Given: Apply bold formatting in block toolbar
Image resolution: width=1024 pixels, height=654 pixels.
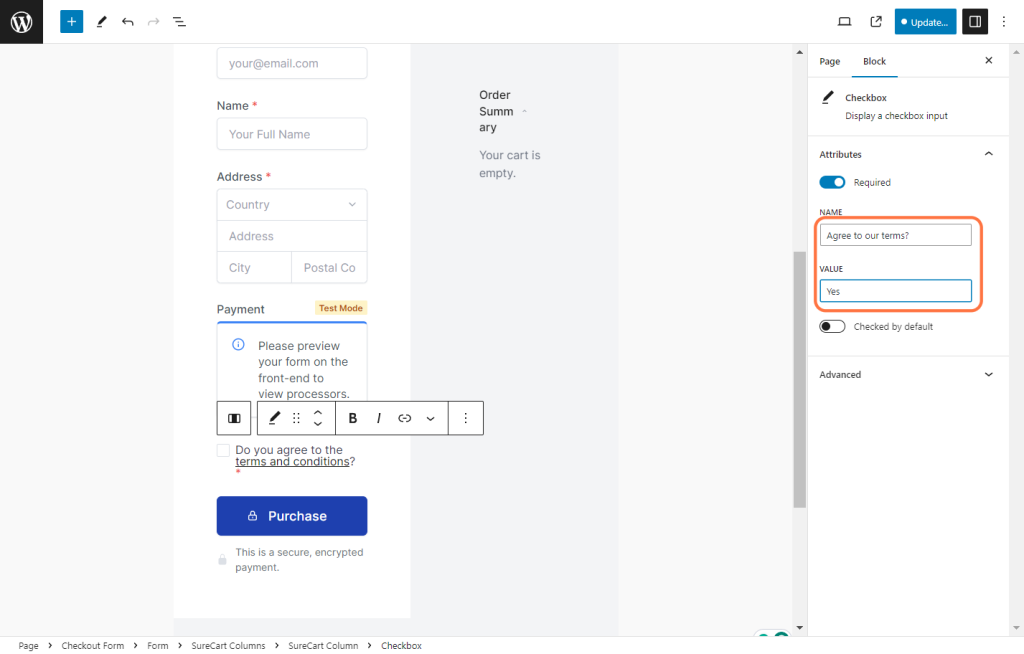Looking at the screenshot, I should [x=353, y=418].
